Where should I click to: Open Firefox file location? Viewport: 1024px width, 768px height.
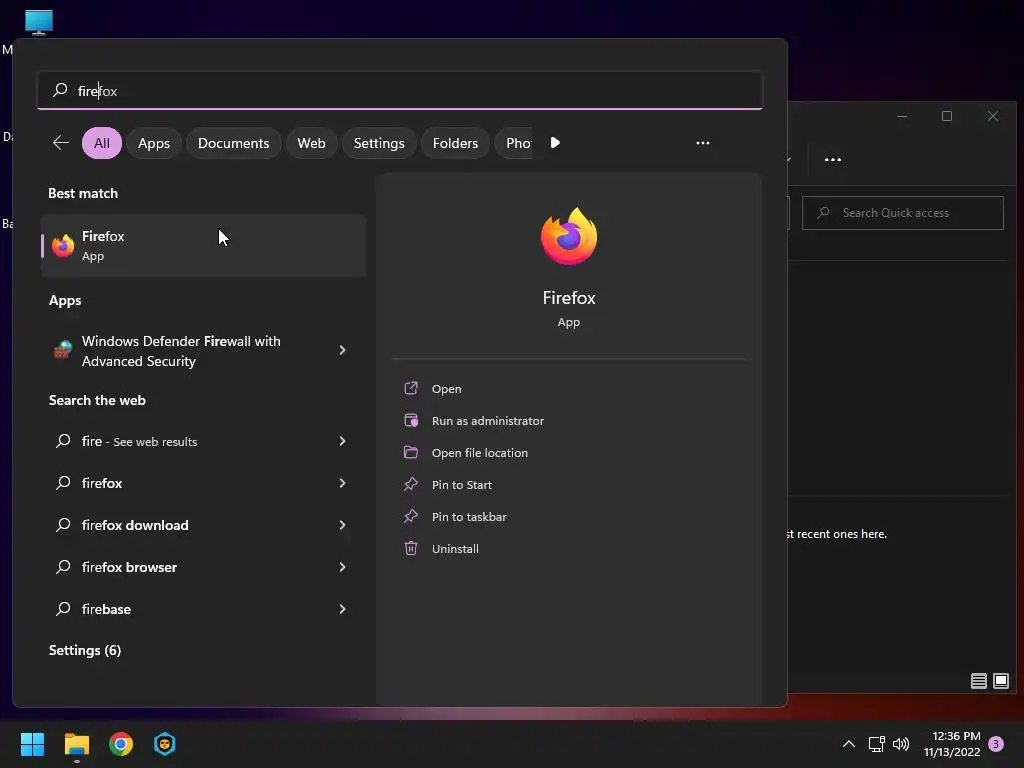tap(479, 453)
